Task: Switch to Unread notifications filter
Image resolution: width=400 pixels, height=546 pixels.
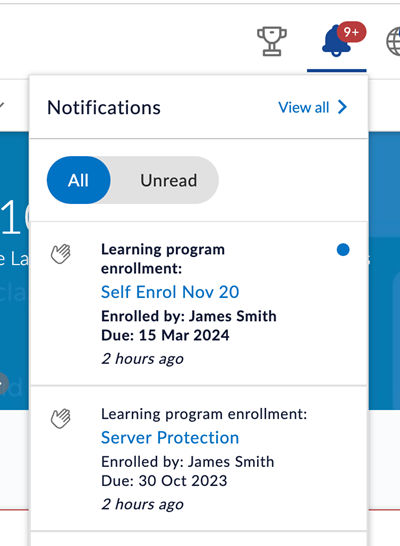Action: coord(168,180)
